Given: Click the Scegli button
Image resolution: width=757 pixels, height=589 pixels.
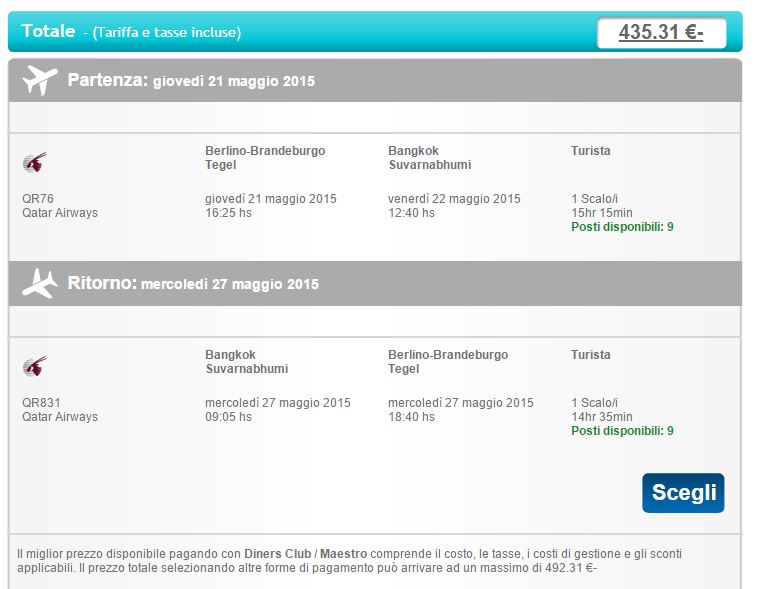Looking at the screenshot, I should click(683, 492).
